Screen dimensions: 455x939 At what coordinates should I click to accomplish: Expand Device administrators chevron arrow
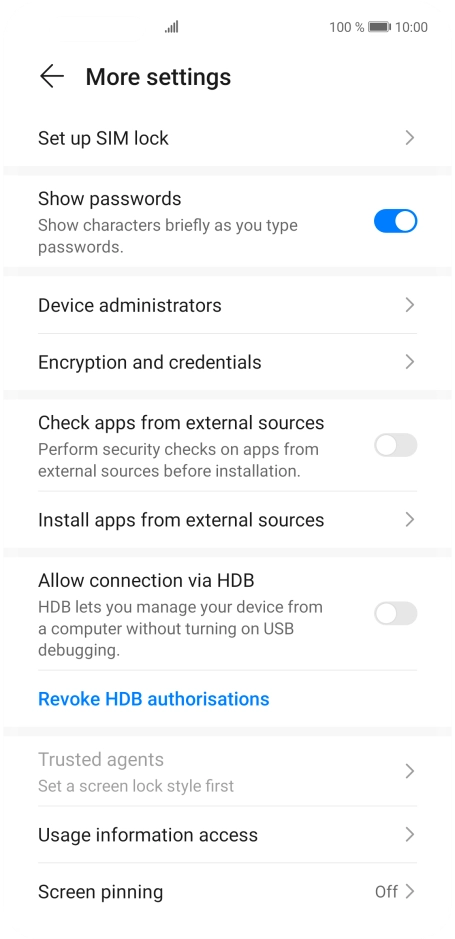tap(410, 305)
